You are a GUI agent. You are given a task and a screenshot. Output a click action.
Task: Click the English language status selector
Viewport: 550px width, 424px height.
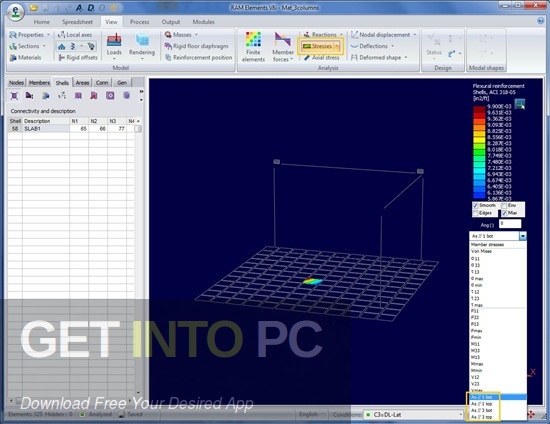pos(311,415)
